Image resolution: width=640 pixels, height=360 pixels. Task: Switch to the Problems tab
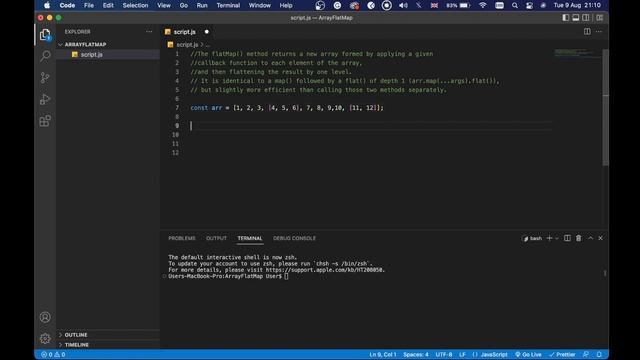click(x=182, y=238)
